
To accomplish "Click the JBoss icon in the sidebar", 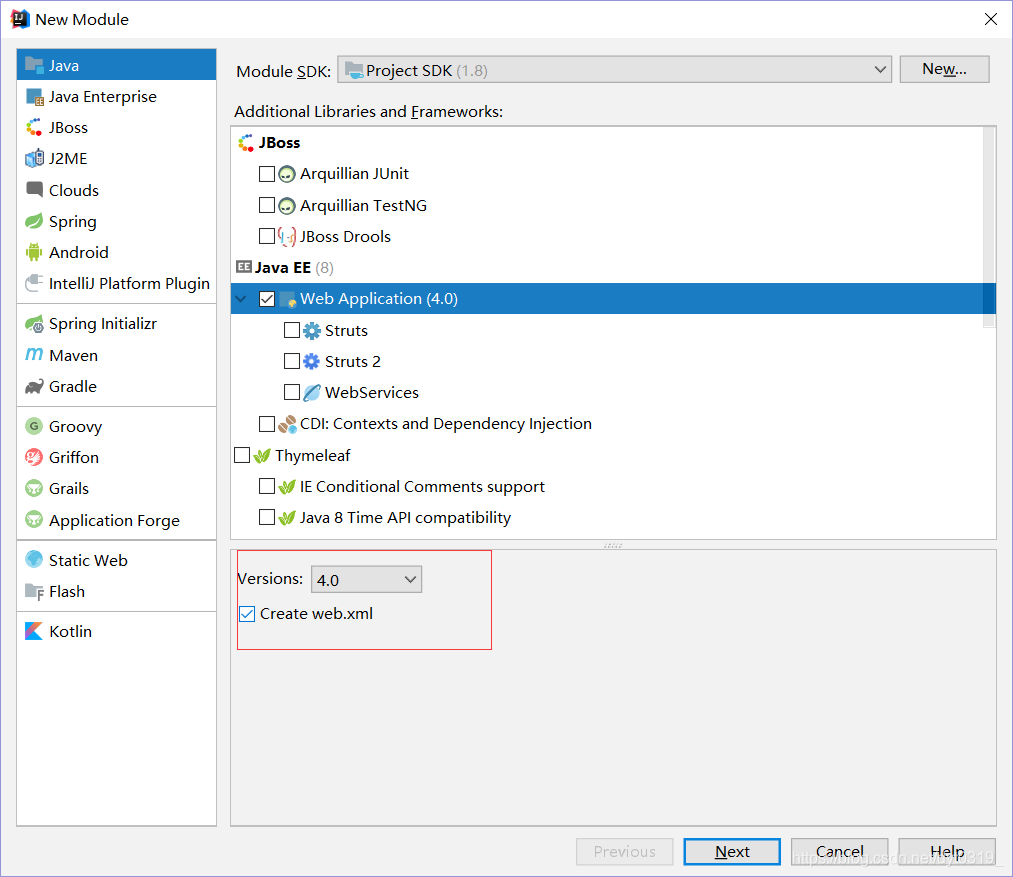I will tap(34, 127).
